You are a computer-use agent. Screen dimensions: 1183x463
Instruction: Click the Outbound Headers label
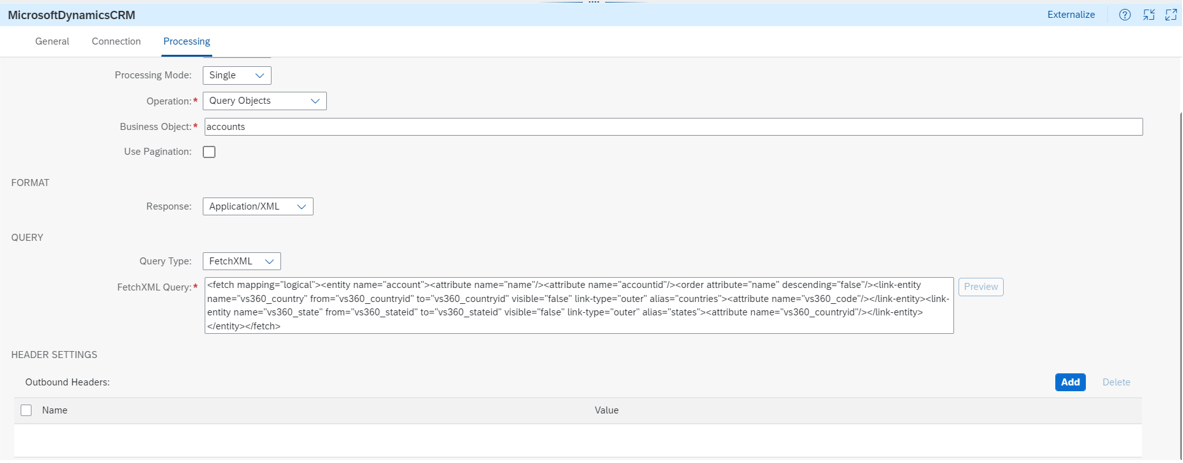pos(67,382)
